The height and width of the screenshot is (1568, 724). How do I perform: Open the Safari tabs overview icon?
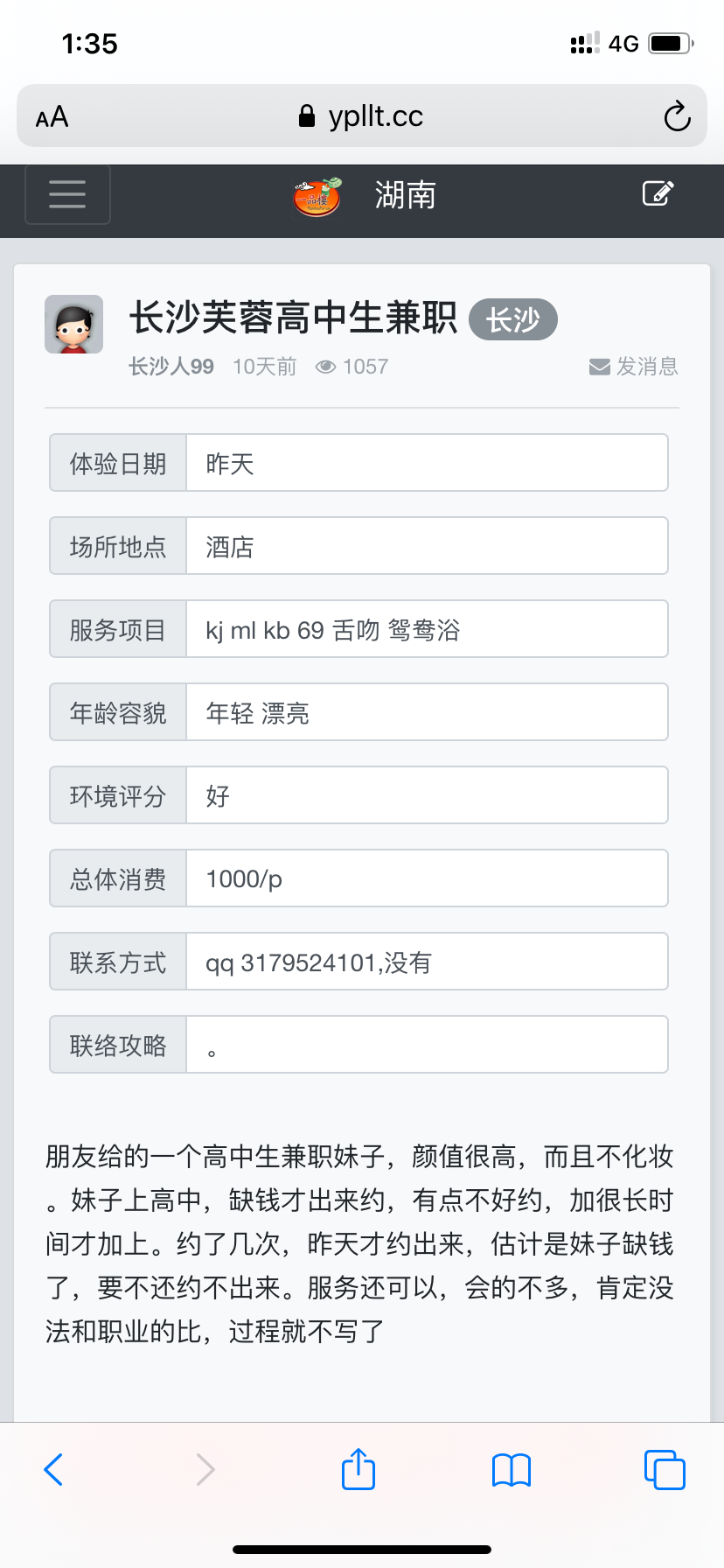pos(664,1469)
